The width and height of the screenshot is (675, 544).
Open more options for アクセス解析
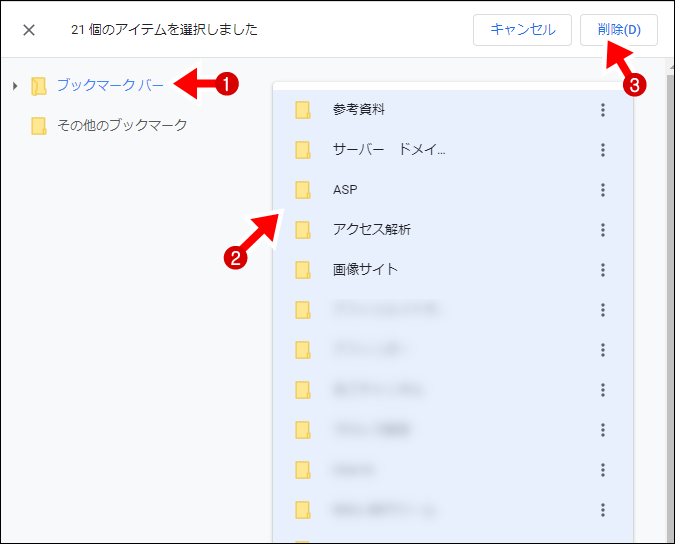tap(603, 230)
